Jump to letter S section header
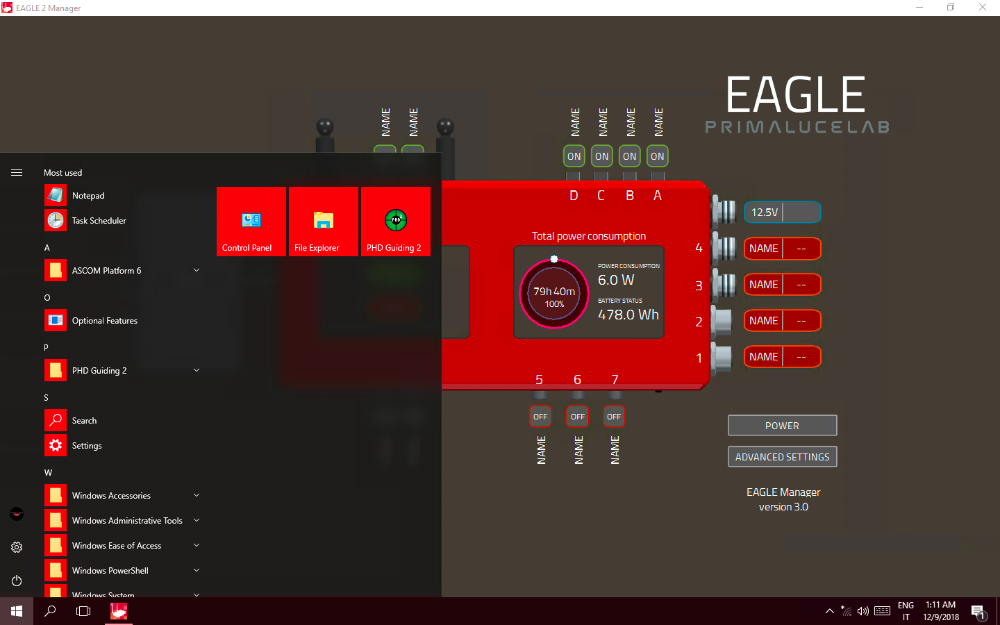 pos(46,398)
